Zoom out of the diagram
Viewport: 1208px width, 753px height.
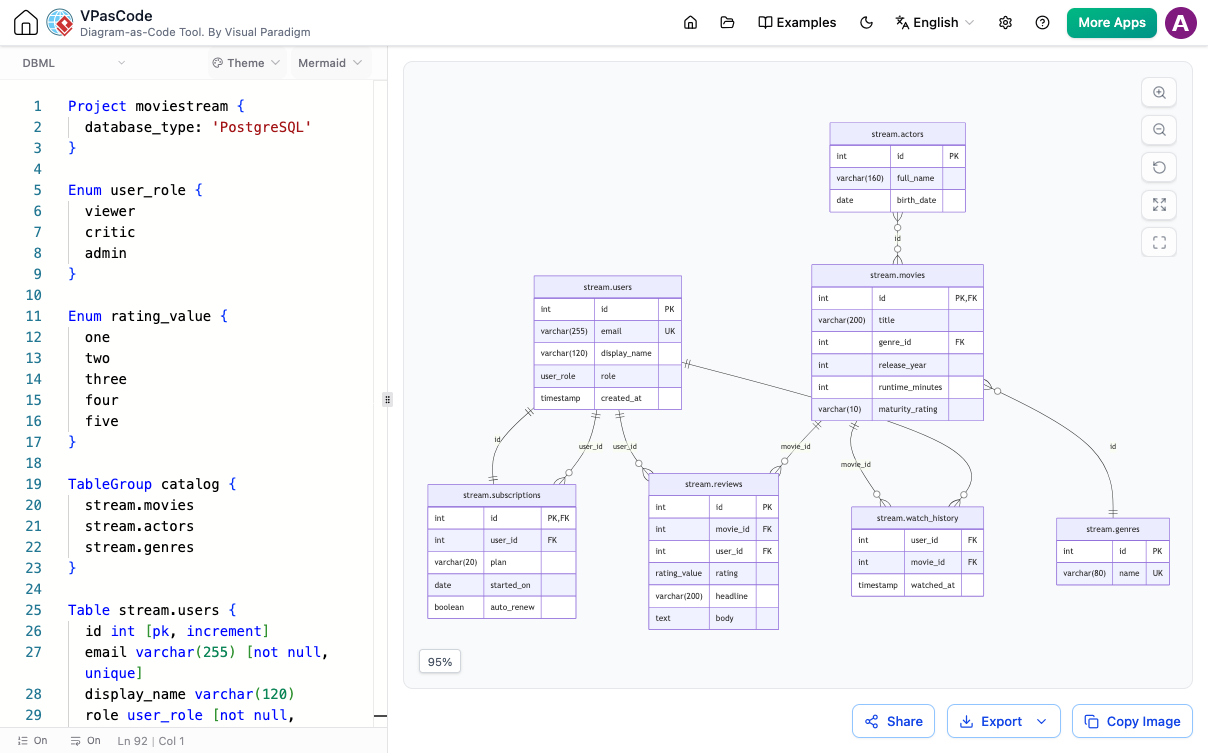[1159, 130]
